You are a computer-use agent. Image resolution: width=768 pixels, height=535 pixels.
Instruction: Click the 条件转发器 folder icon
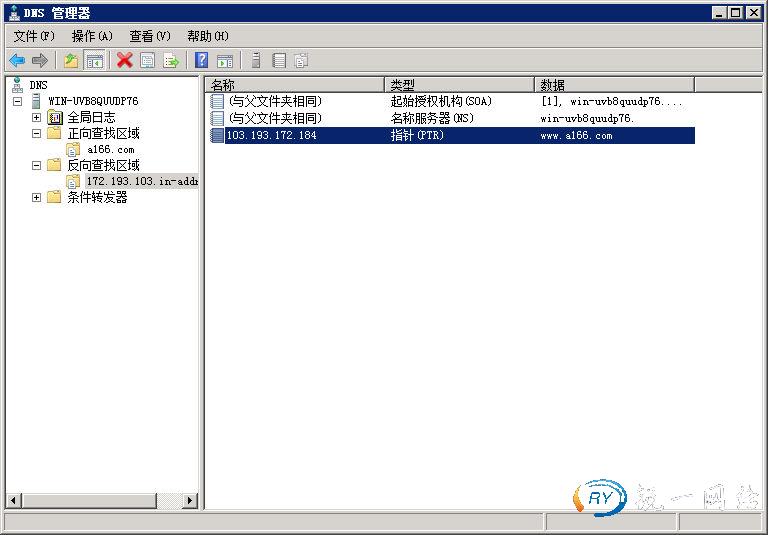(x=54, y=197)
